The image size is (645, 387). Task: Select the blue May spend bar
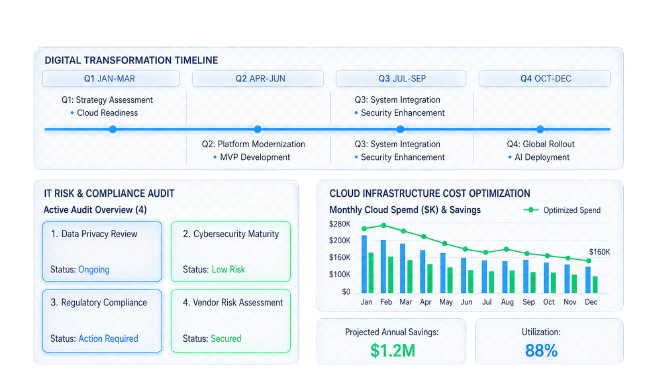pos(443,273)
